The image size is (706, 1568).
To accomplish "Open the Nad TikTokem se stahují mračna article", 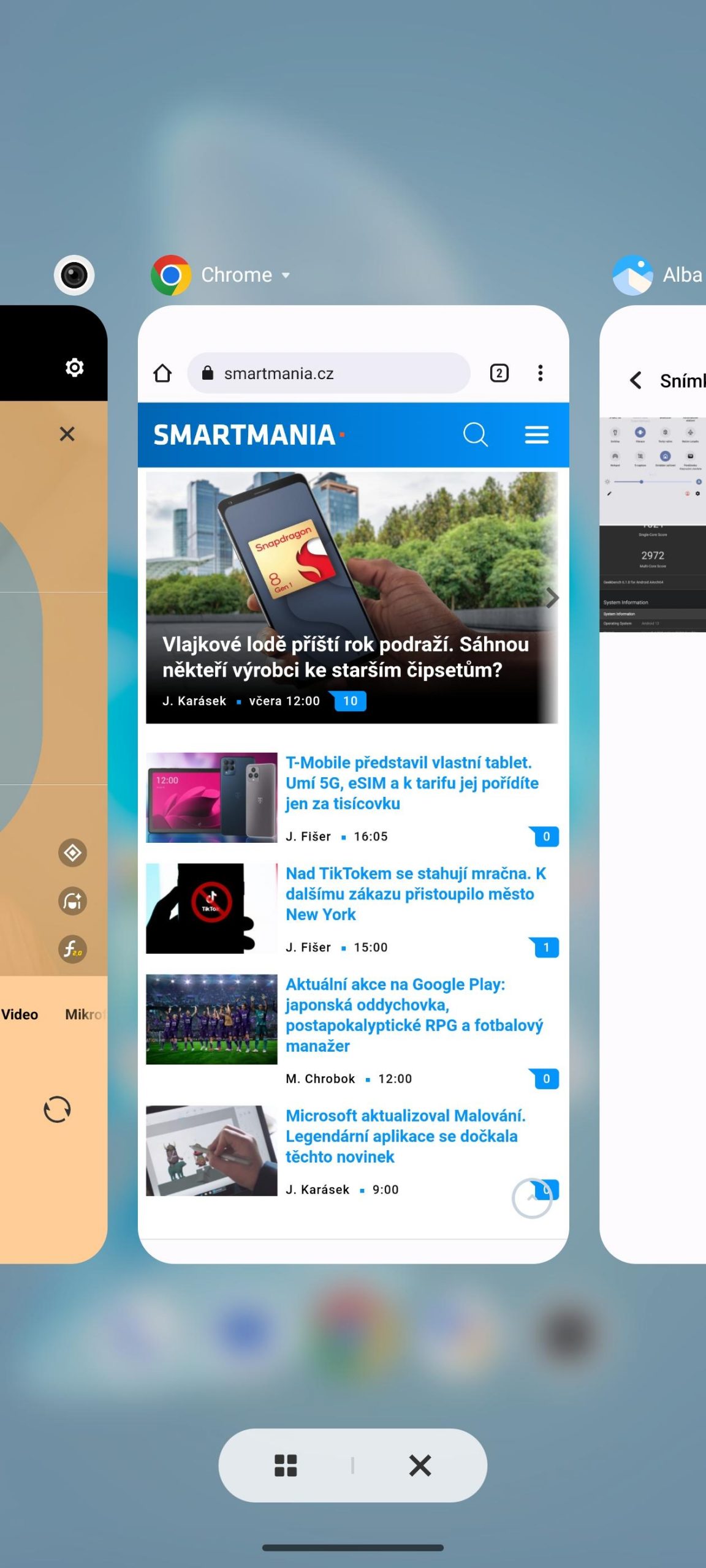I will tap(416, 894).
